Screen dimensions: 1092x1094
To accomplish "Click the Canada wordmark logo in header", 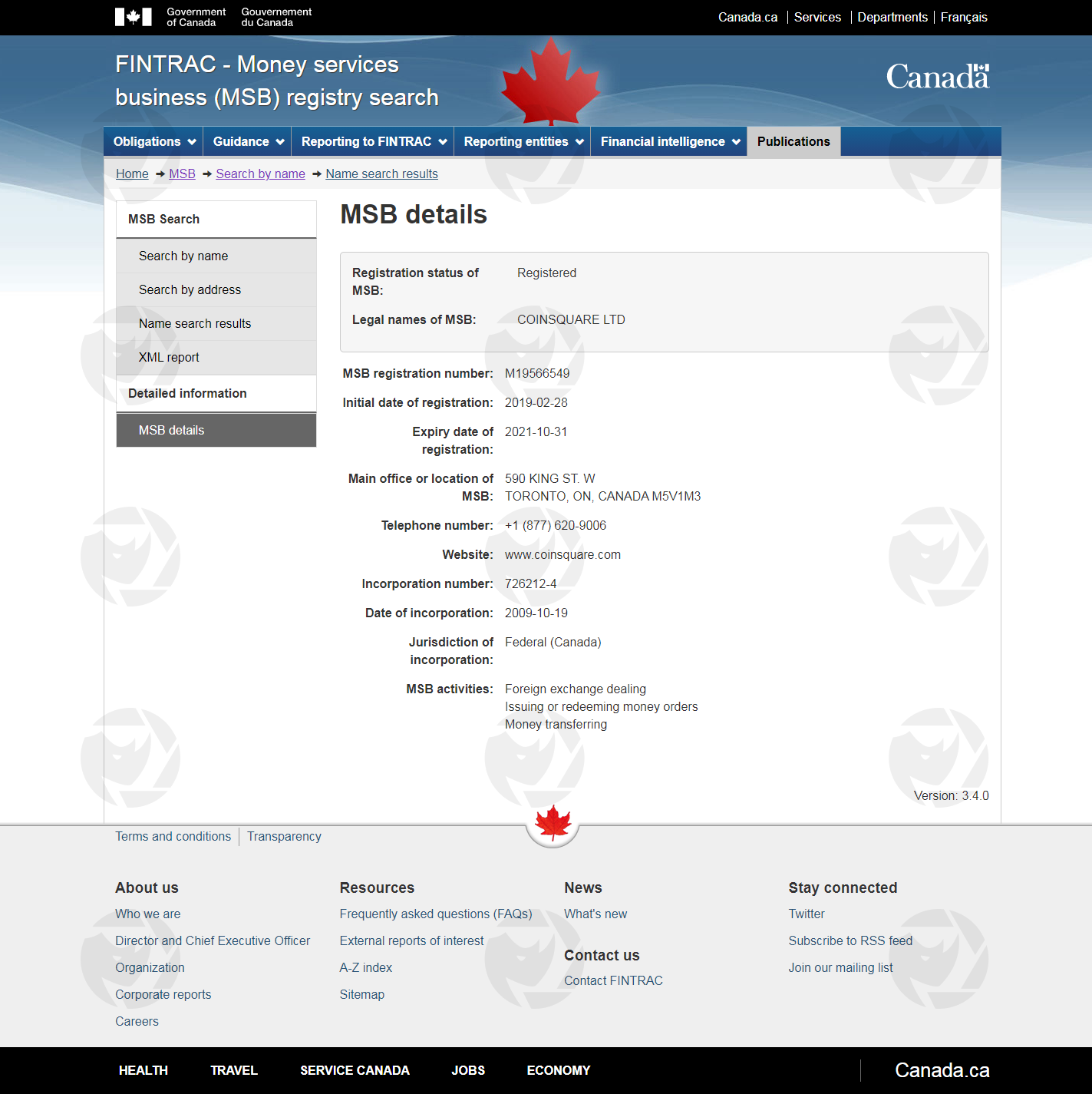I will [x=937, y=77].
